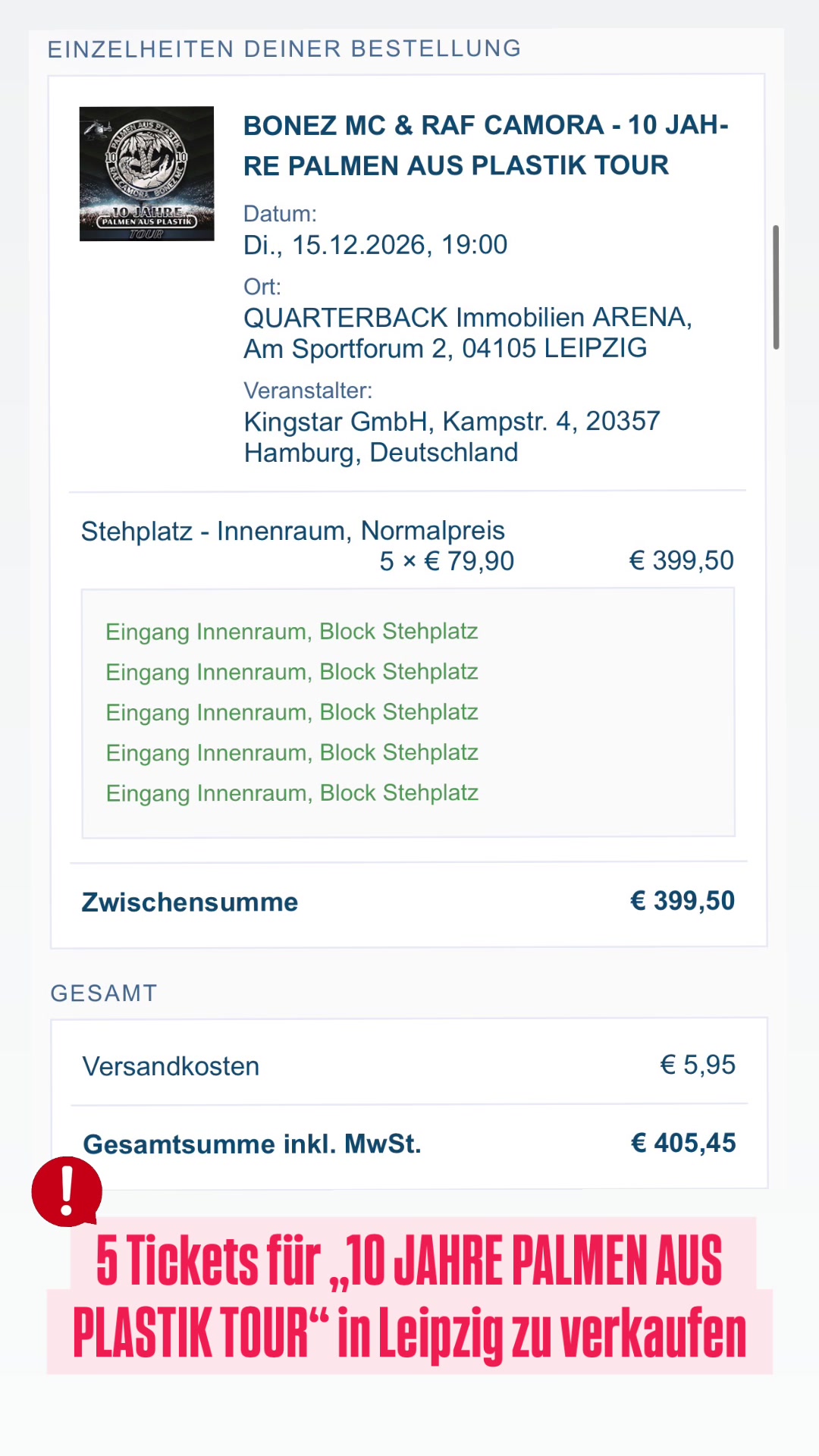
Task: Tap the tour poster thumbnail image
Action: (146, 174)
